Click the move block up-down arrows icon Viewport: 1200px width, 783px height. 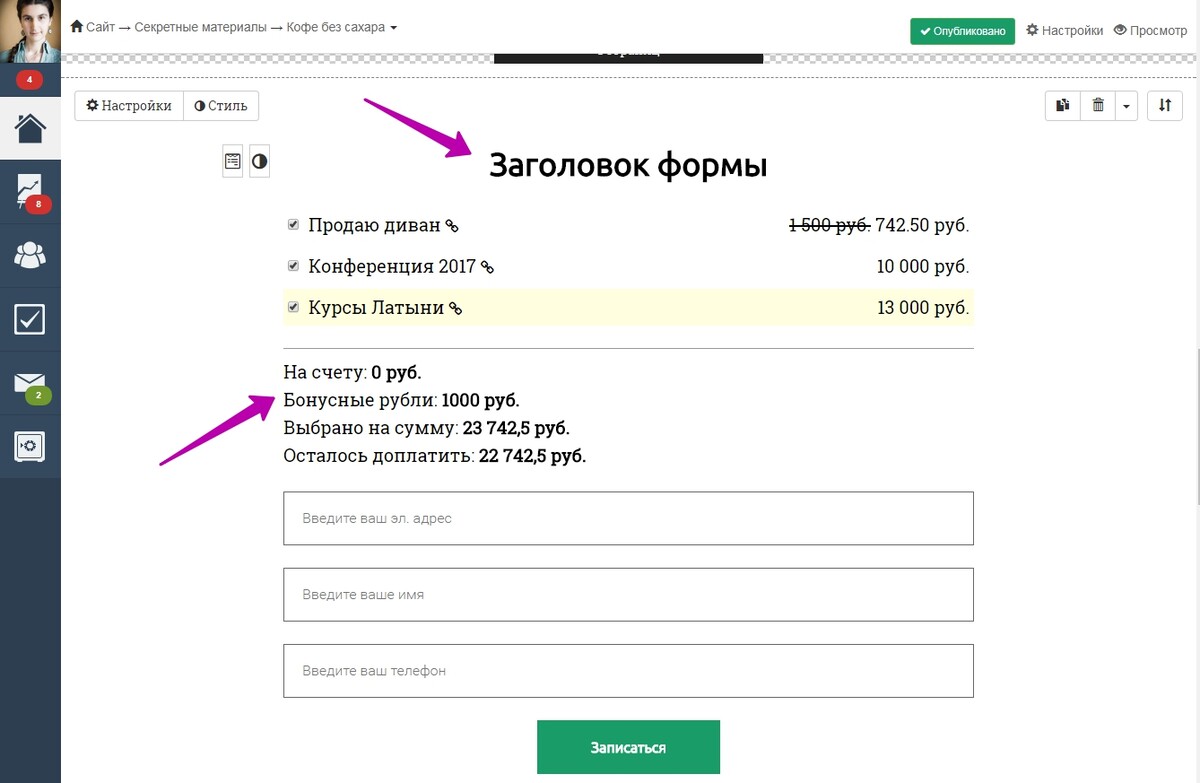click(x=1165, y=105)
